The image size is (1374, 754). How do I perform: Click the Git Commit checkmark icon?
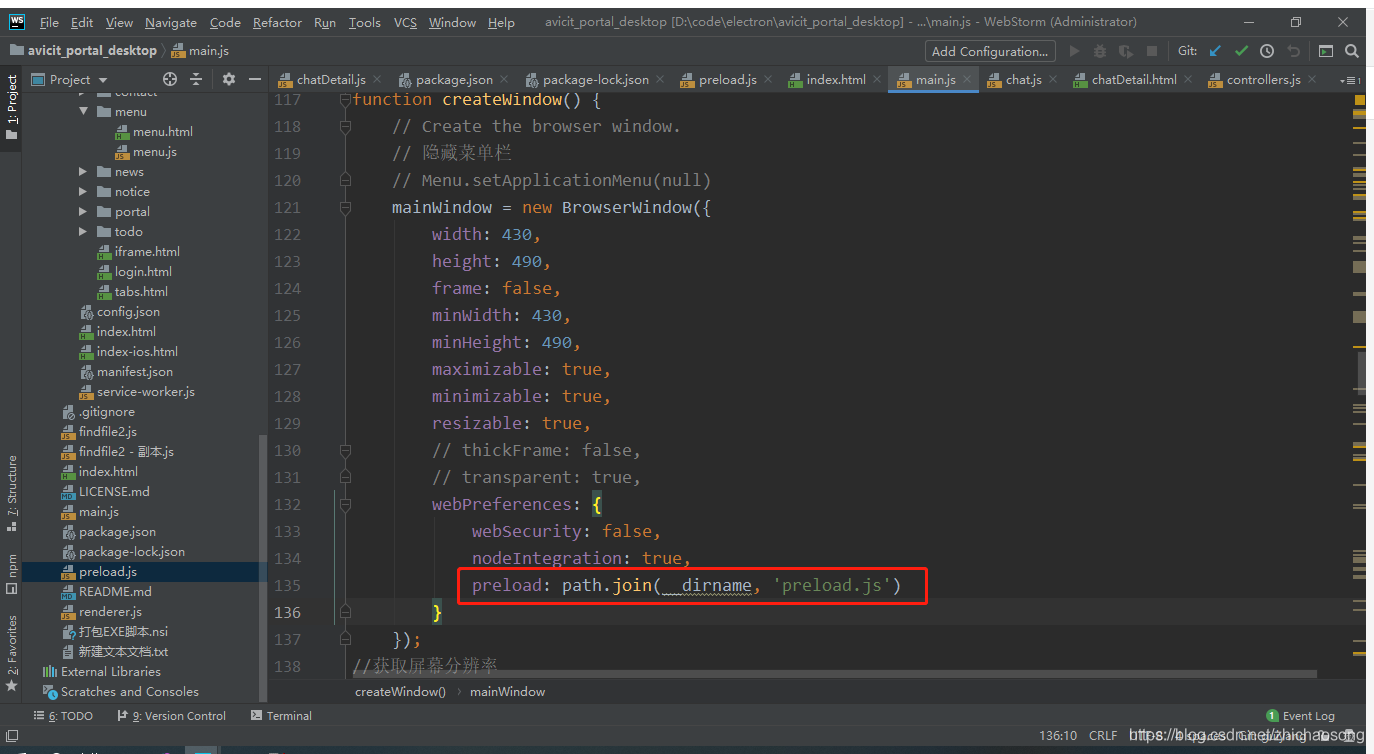click(x=1241, y=51)
